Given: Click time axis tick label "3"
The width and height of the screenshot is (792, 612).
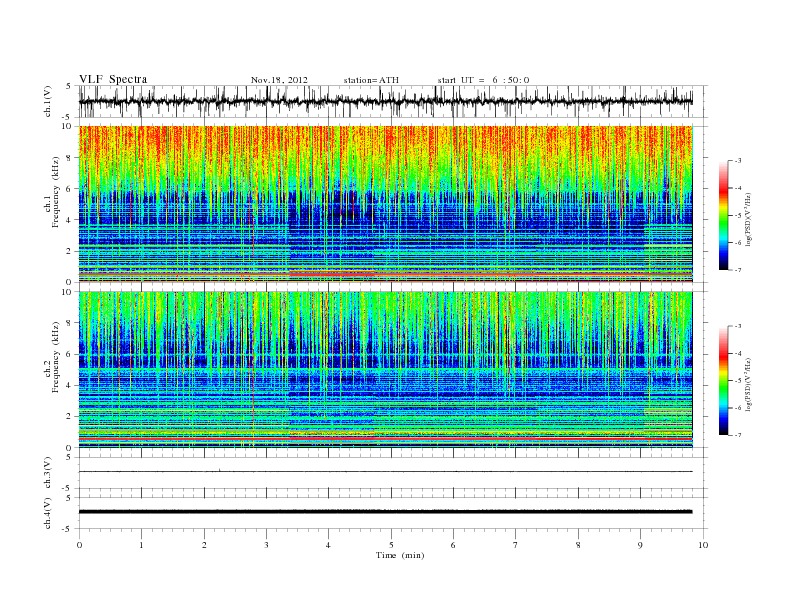Looking at the screenshot, I should click(x=266, y=545).
